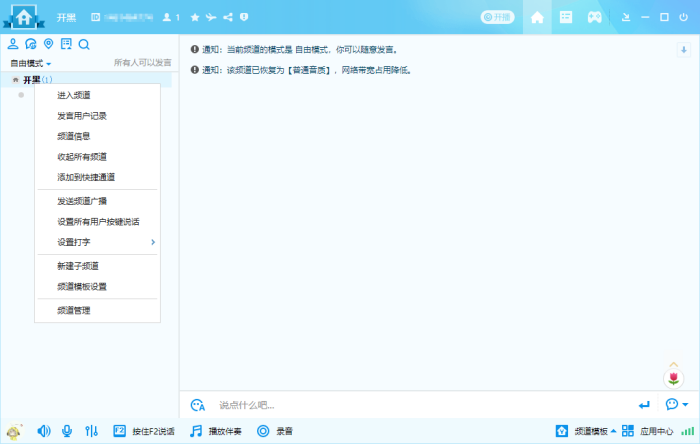Click the chat input field 说点什么吧
700x444 pixels.
400,405
